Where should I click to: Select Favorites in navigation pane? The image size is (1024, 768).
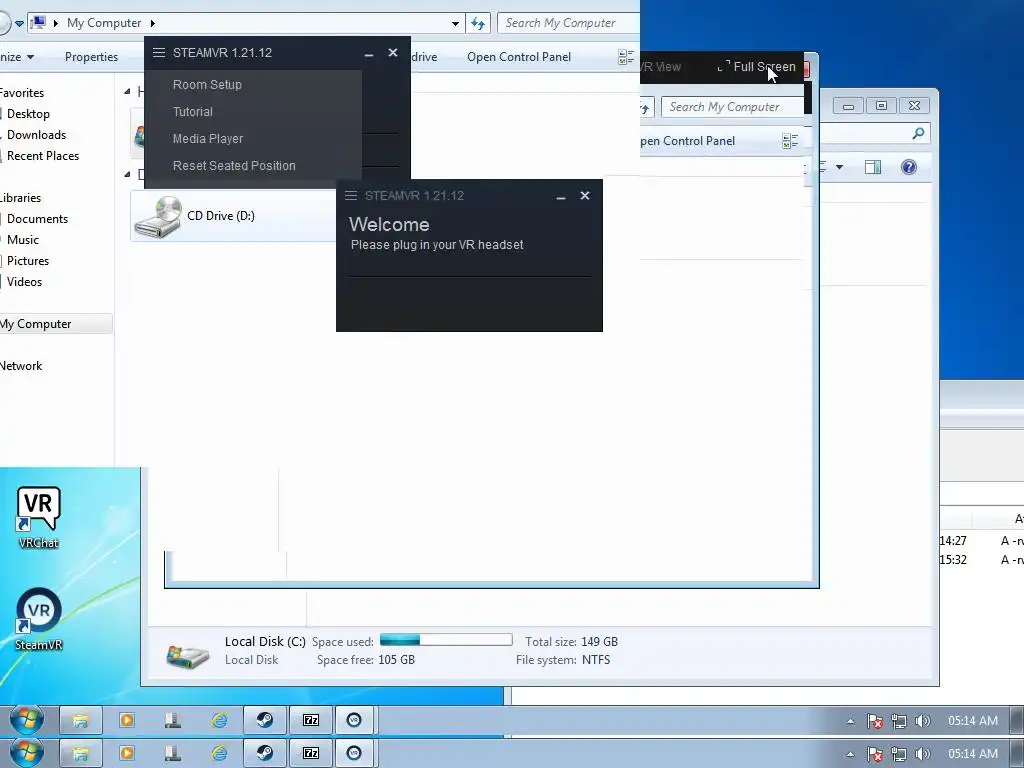pyautogui.click(x=22, y=93)
